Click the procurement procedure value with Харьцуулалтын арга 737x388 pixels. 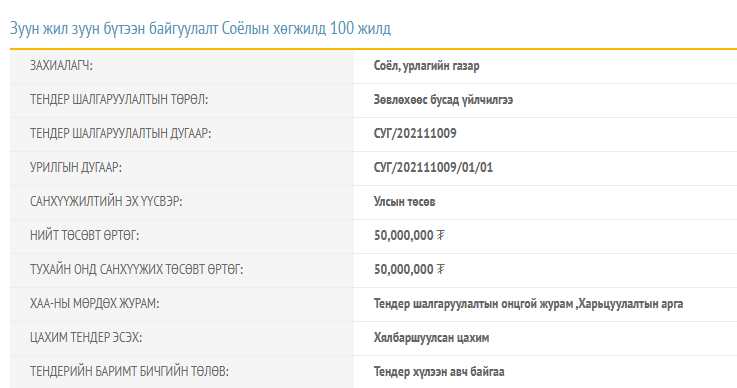528,304
